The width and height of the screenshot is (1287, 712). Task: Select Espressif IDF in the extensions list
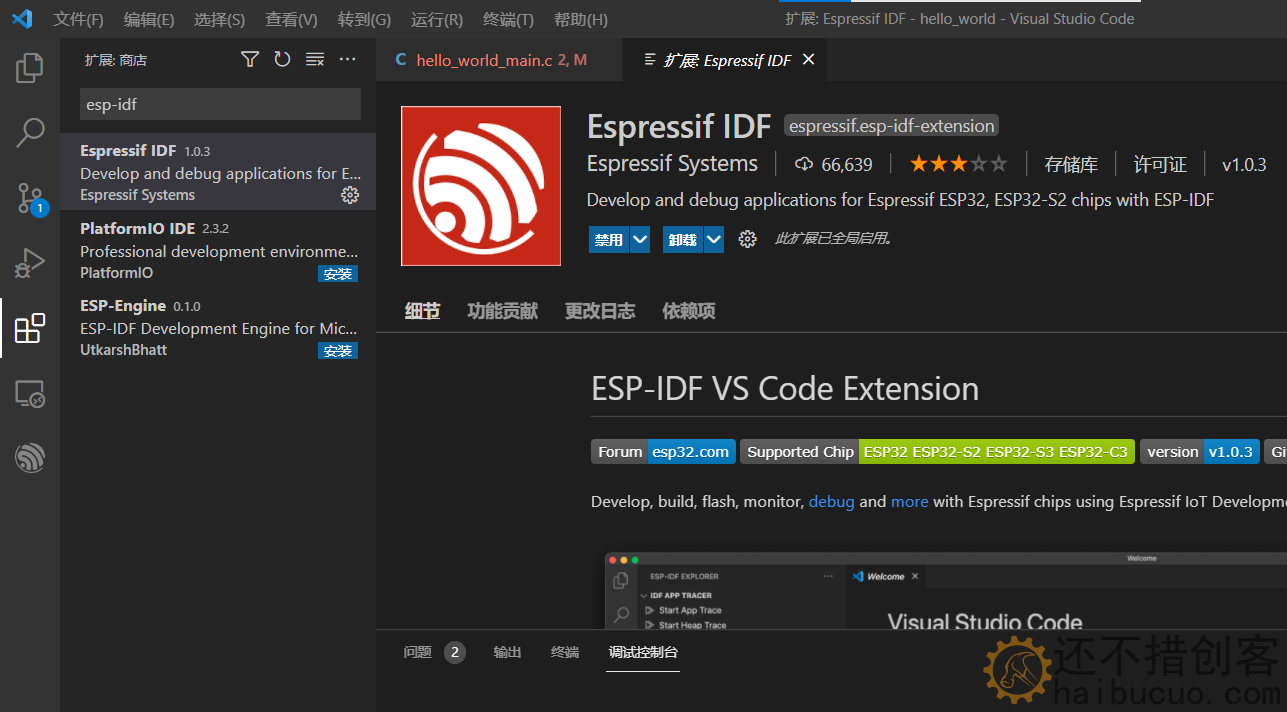(218, 172)
